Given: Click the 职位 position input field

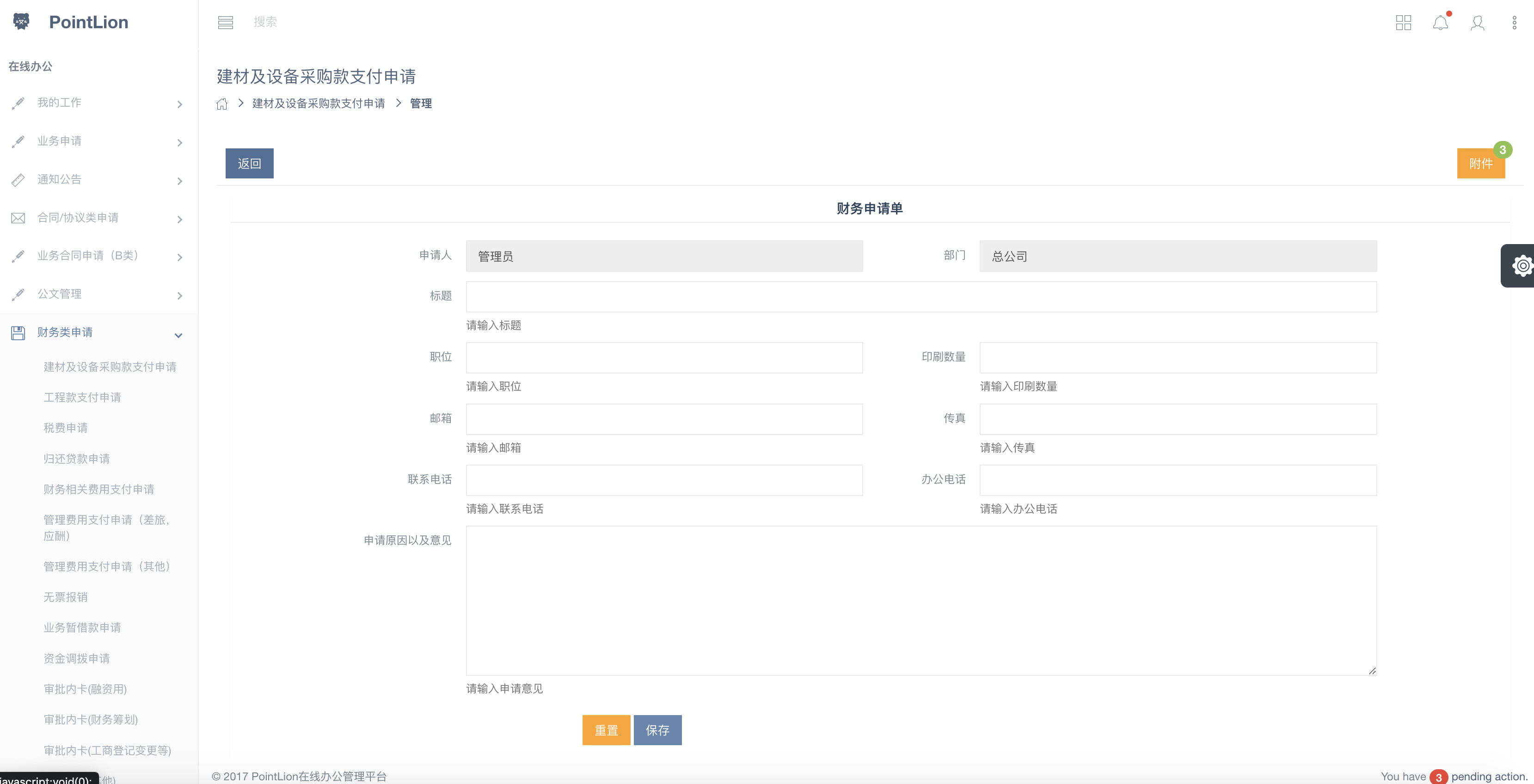Looking at the screenshot, I should coord(664,357).
